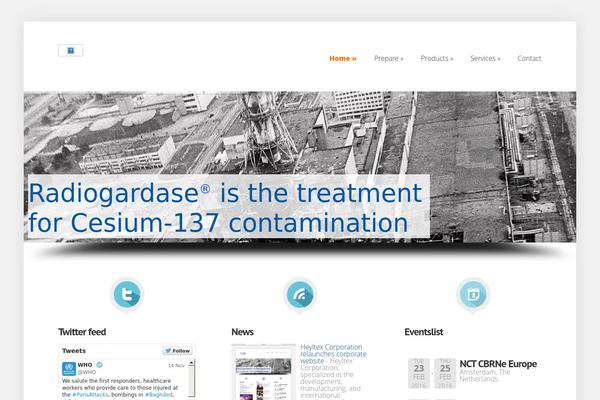The width and height of the screenshot is (600, 400).
Task: Open the WHO account name link
Action: click(x=85, y=365)
